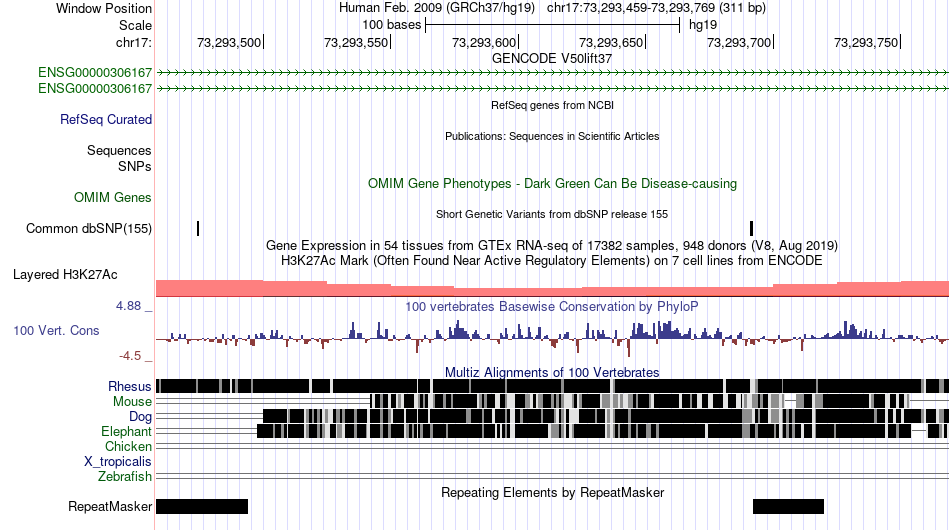
Task: Click the second ENSG00000306167 gene label
Action: click(95, 88)
